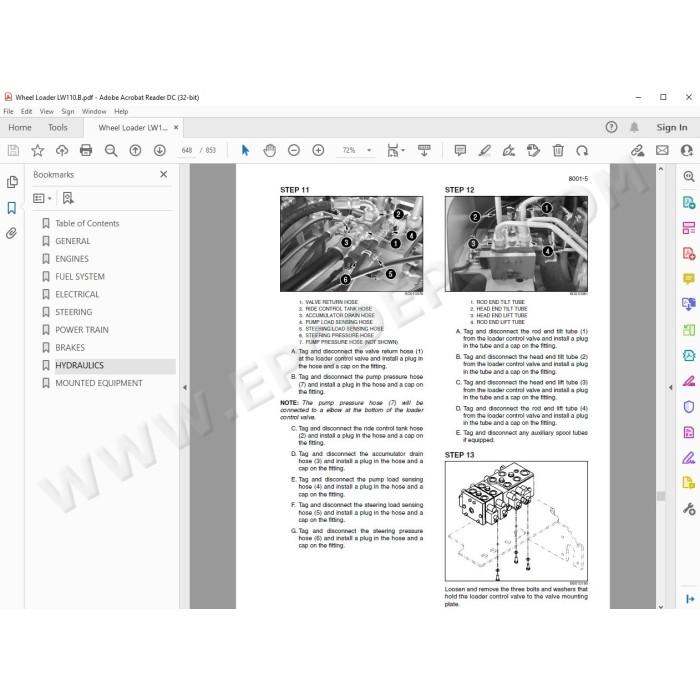
Task: Open the Help menu
Action: pos(121,112)
